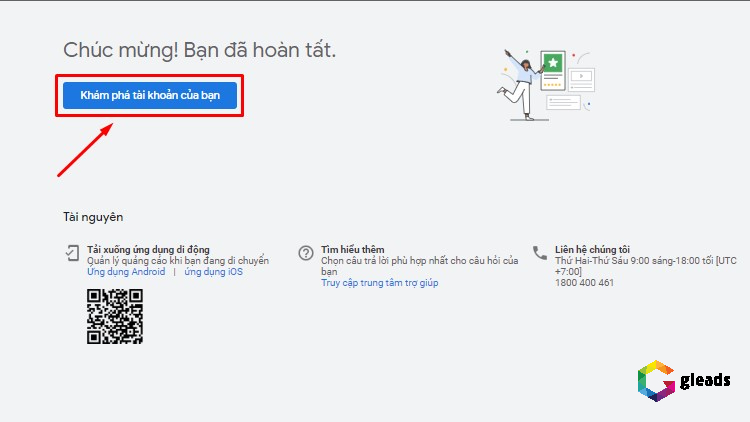Viewport: 750px width, 422px height.
Task: Click the mobile app download icon
Action: click(x=72, y=253)
